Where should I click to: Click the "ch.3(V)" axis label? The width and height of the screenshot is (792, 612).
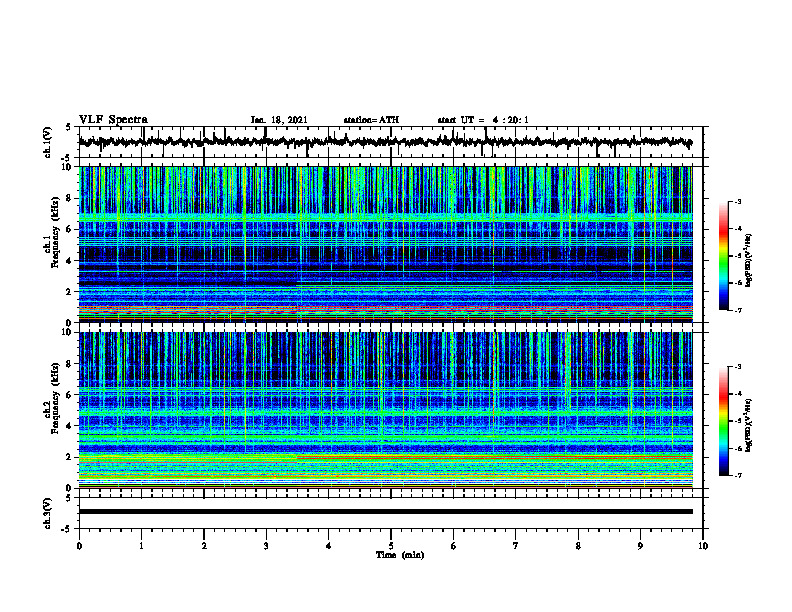coord(47,514)
